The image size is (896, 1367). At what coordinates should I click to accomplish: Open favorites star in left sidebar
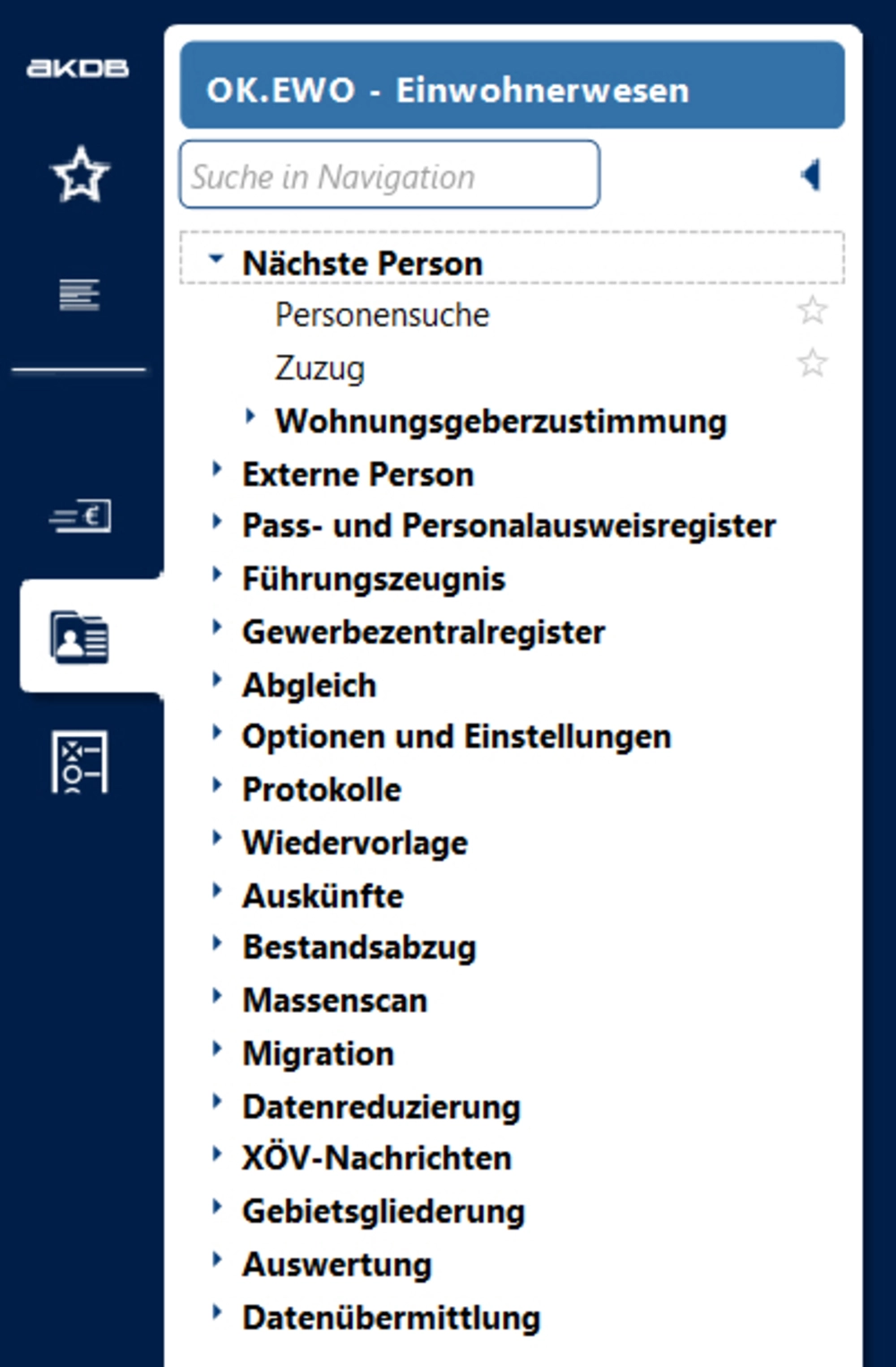tap(81, 174)
